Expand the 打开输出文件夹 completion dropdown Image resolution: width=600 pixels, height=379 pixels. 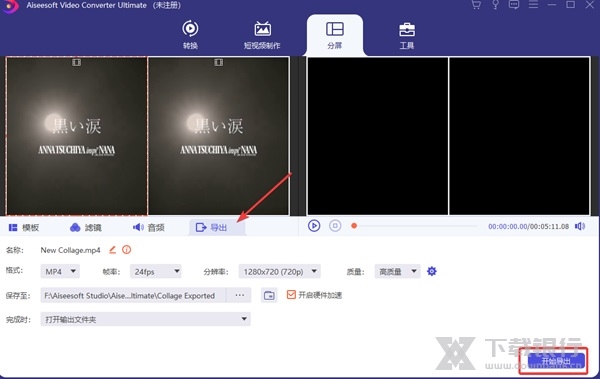(x=145, y=319)
